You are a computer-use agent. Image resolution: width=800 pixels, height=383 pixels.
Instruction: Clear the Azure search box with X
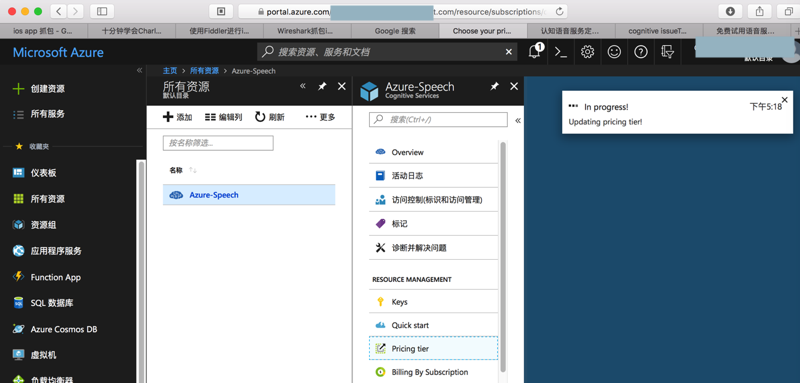[x=509, y=52]
